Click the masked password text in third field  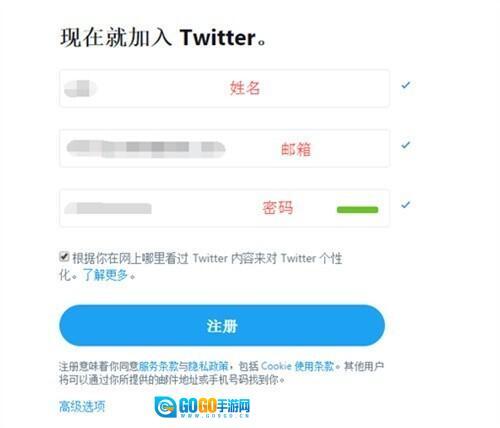(108, 208)
